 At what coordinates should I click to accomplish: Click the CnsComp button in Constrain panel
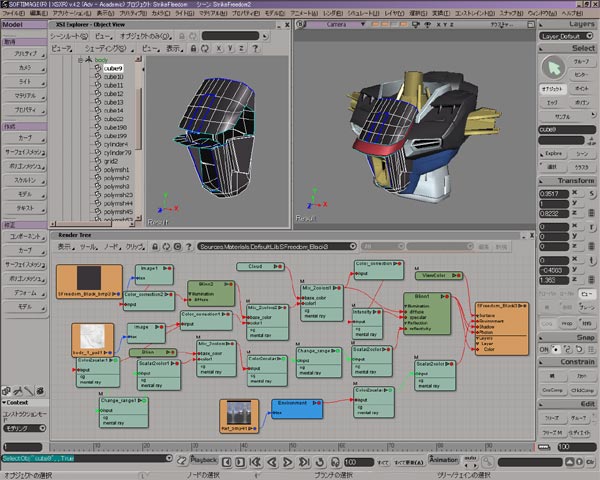coord(553,390)
